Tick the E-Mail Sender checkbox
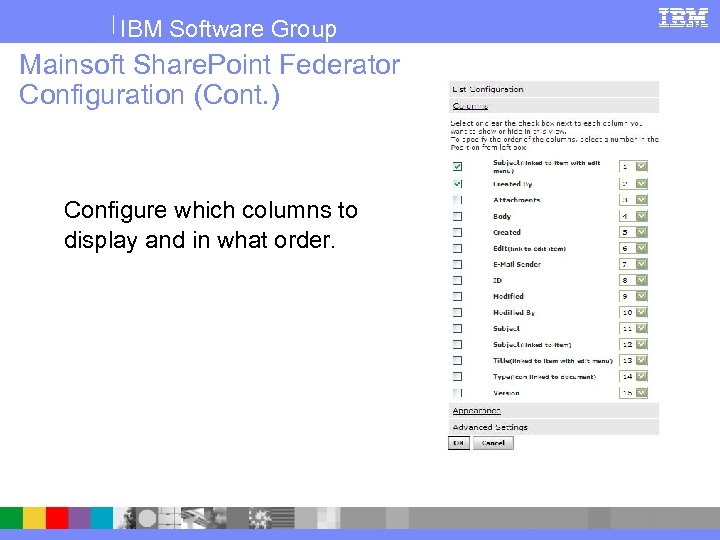 (x=457, y=264)
